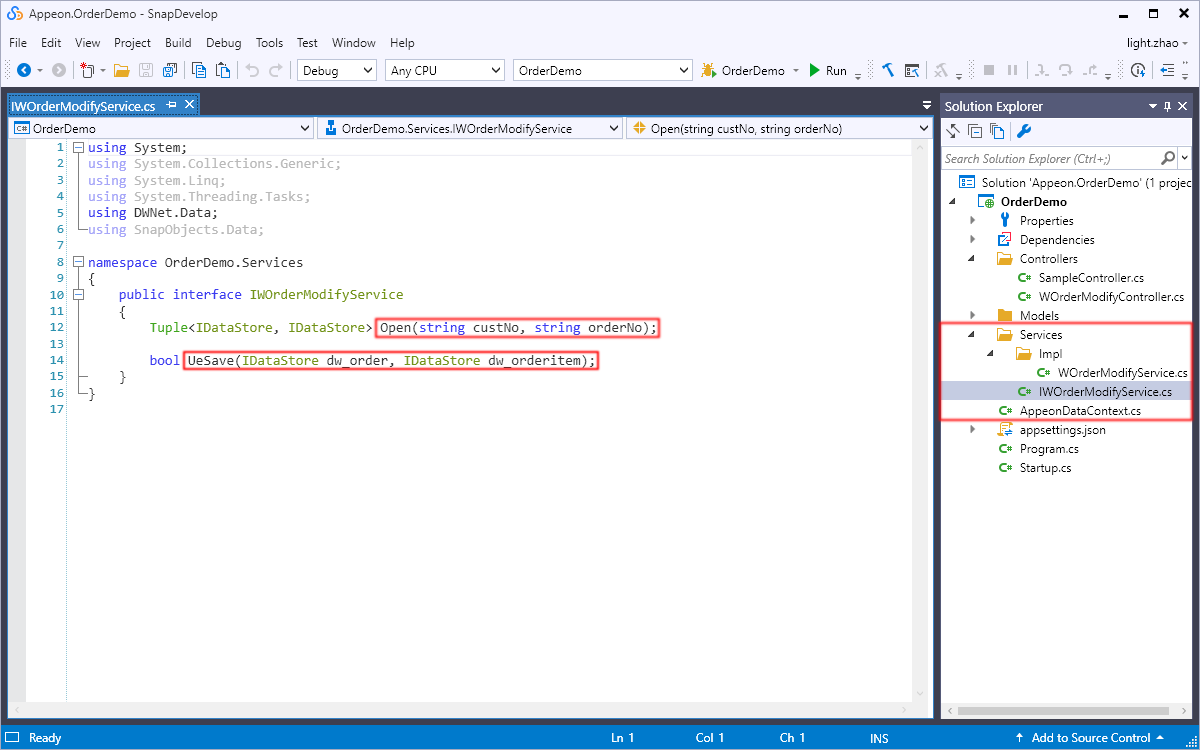Select Program.cs in Solution Explorer
This screenshot has height=750, width=1200.
tap(1049, 449)
